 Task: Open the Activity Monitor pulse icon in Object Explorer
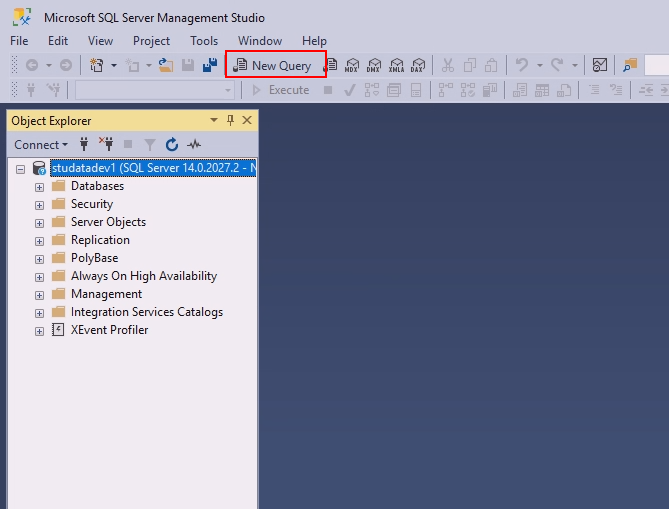click(194, 145)
